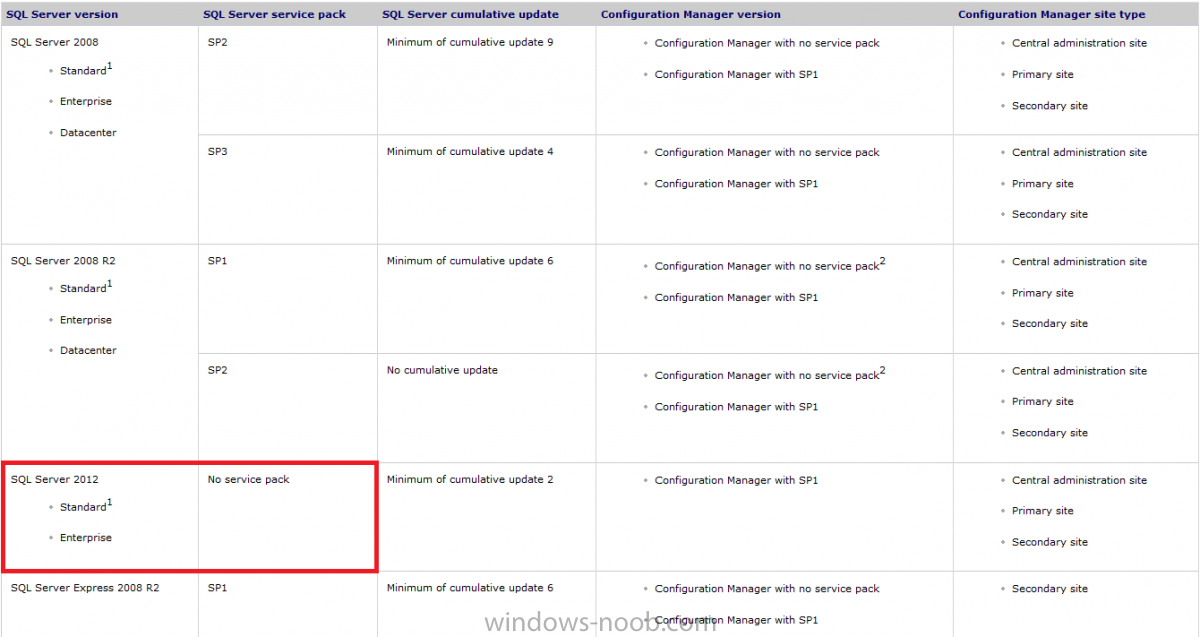Select no service pack entry in Express row
The image size is (1200, 637).
tap(767, 589)
